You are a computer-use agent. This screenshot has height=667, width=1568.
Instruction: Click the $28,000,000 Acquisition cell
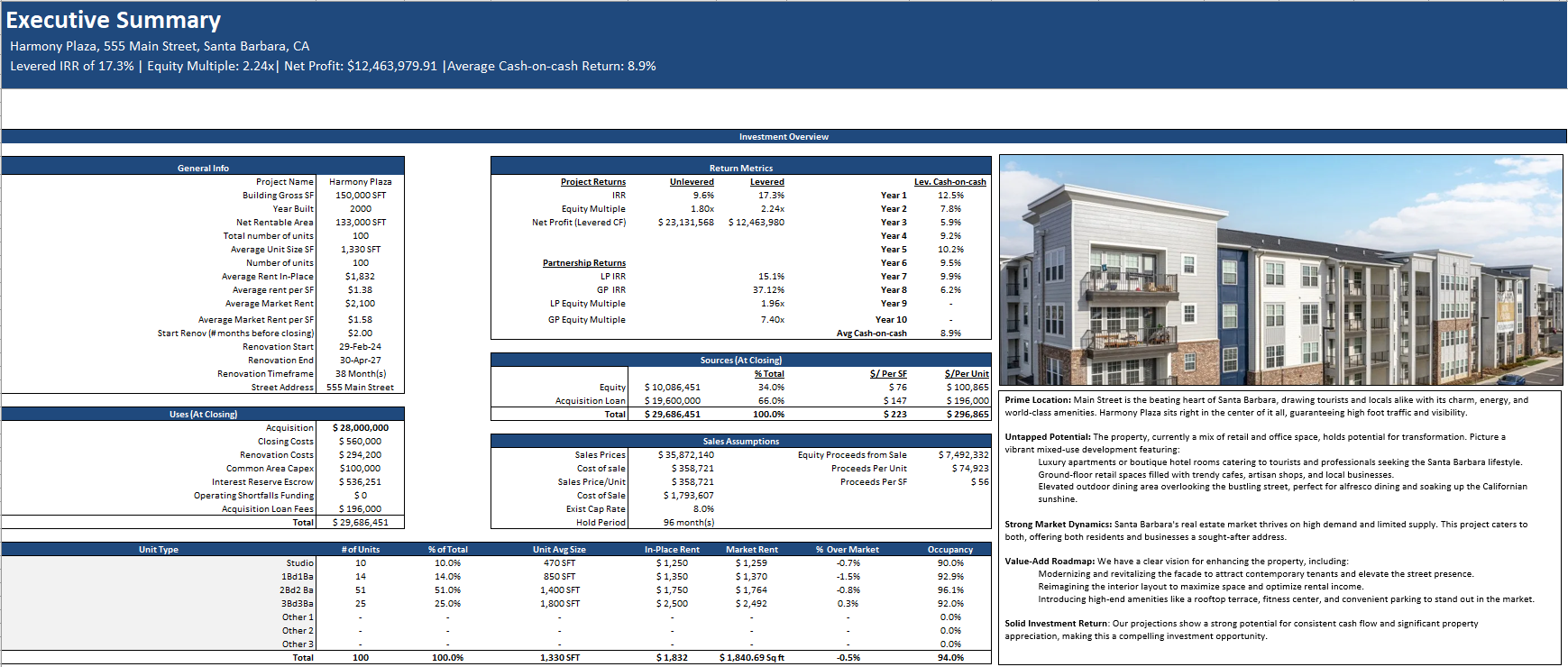click(360, 428)
